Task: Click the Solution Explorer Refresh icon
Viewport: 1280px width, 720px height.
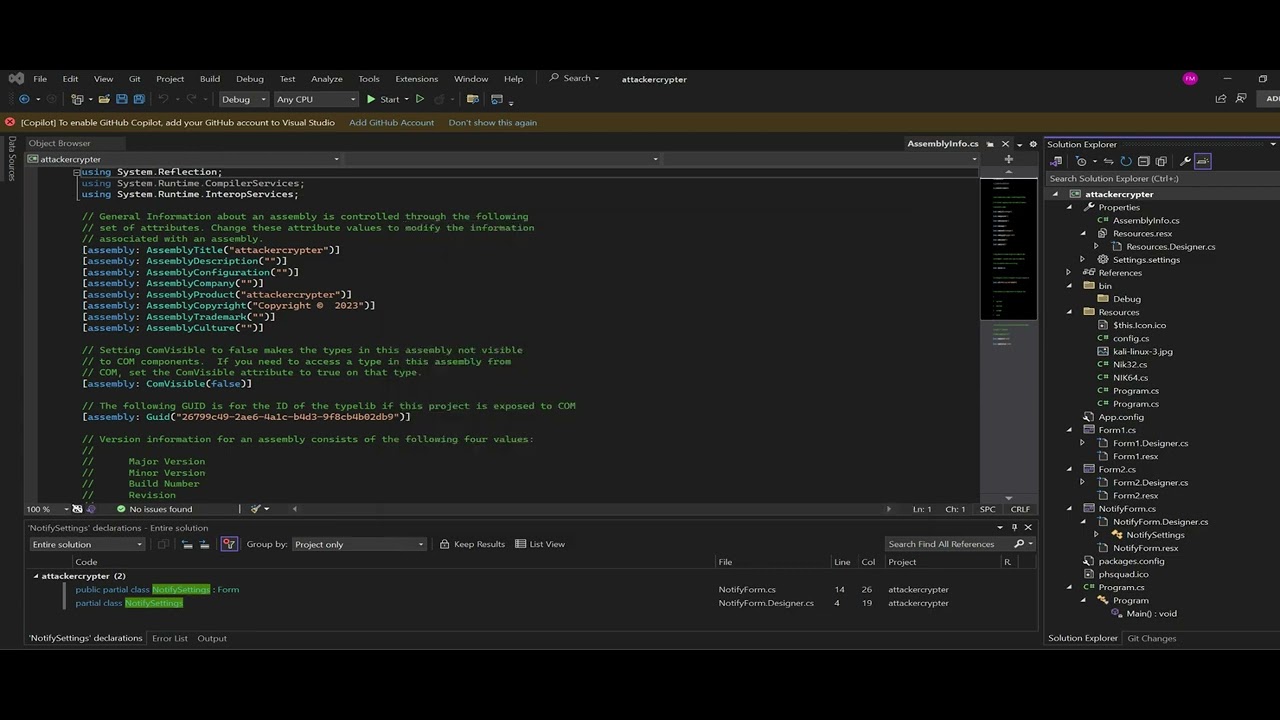Action: (1126, 161)
